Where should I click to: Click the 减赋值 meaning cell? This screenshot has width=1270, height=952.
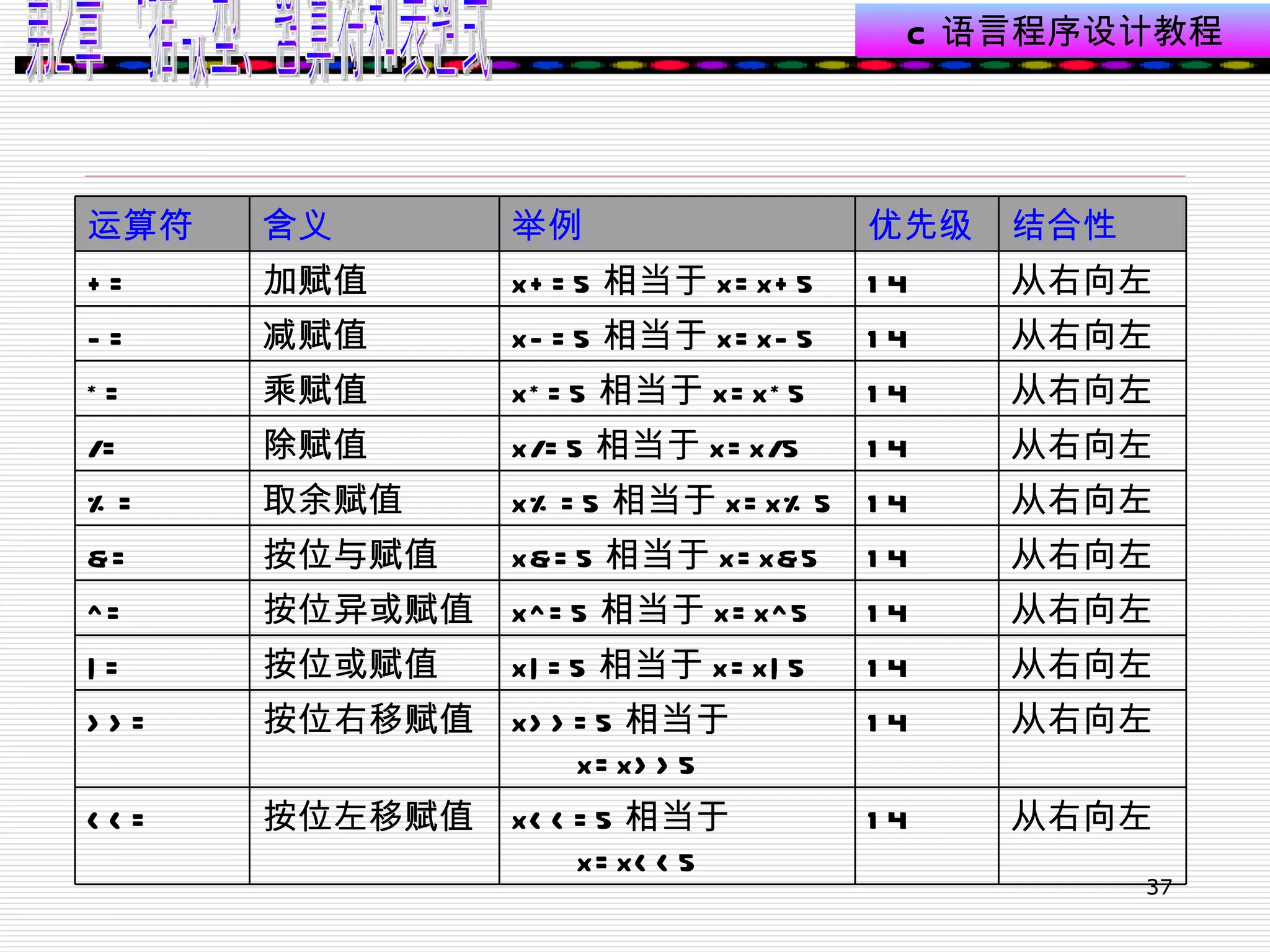375,333
